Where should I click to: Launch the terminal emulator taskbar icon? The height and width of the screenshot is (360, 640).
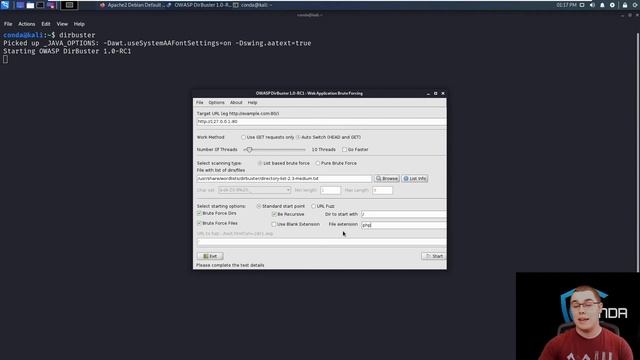(x=40, y=5)
